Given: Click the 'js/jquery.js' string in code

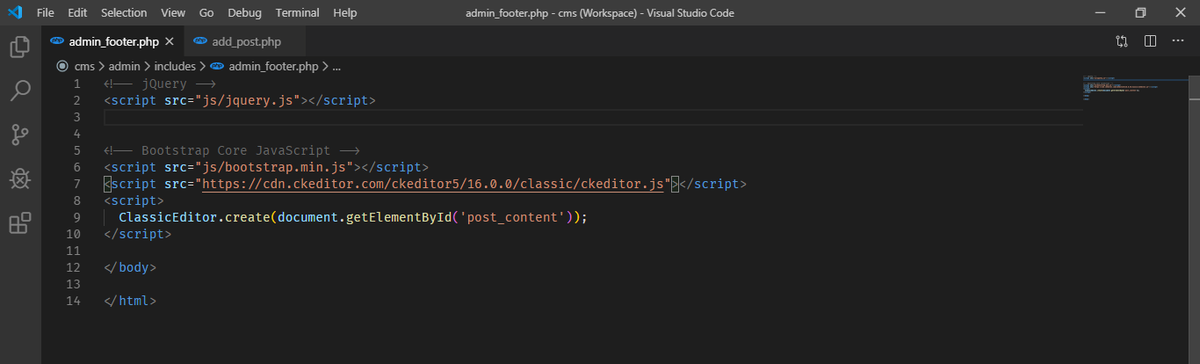Looking at the screenshot, I should pos(249,101).
